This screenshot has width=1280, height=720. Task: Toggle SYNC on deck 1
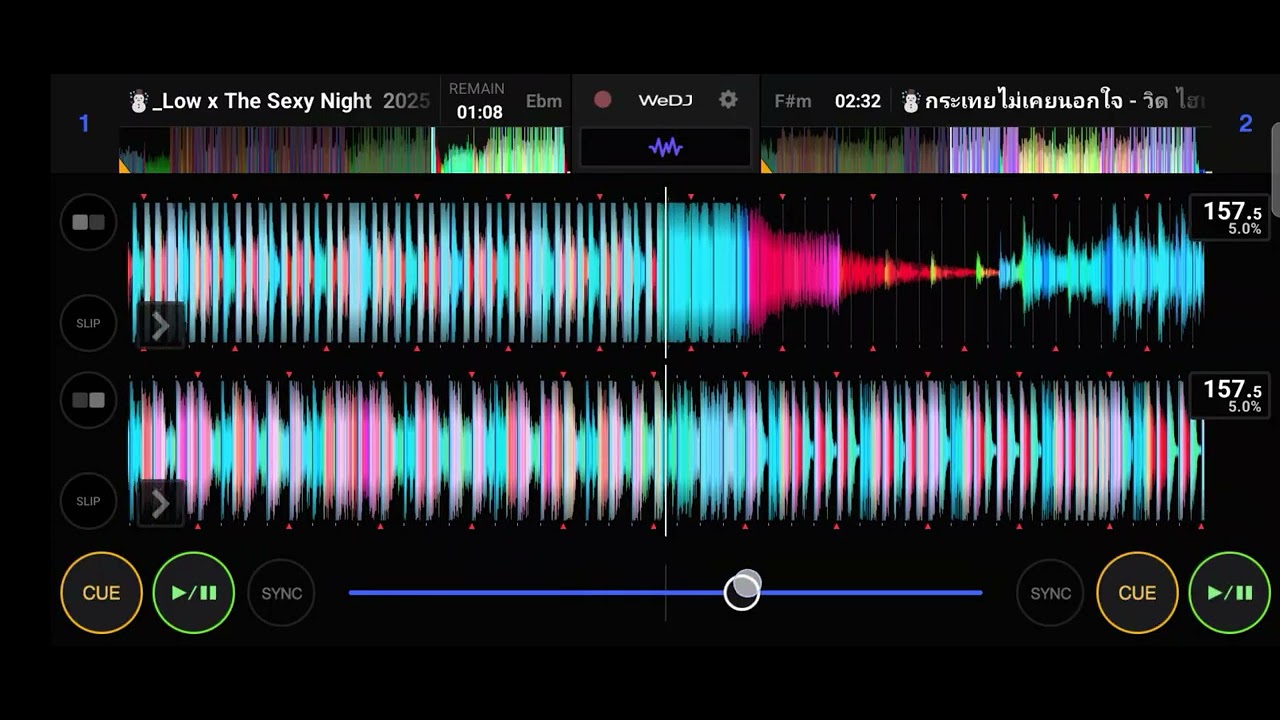pyautogui.click(x=281, y=593)
